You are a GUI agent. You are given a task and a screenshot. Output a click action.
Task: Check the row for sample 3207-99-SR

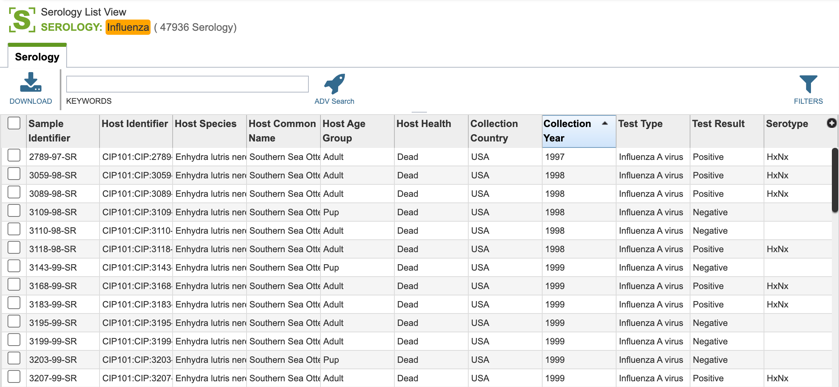click(x=14, y=377)
